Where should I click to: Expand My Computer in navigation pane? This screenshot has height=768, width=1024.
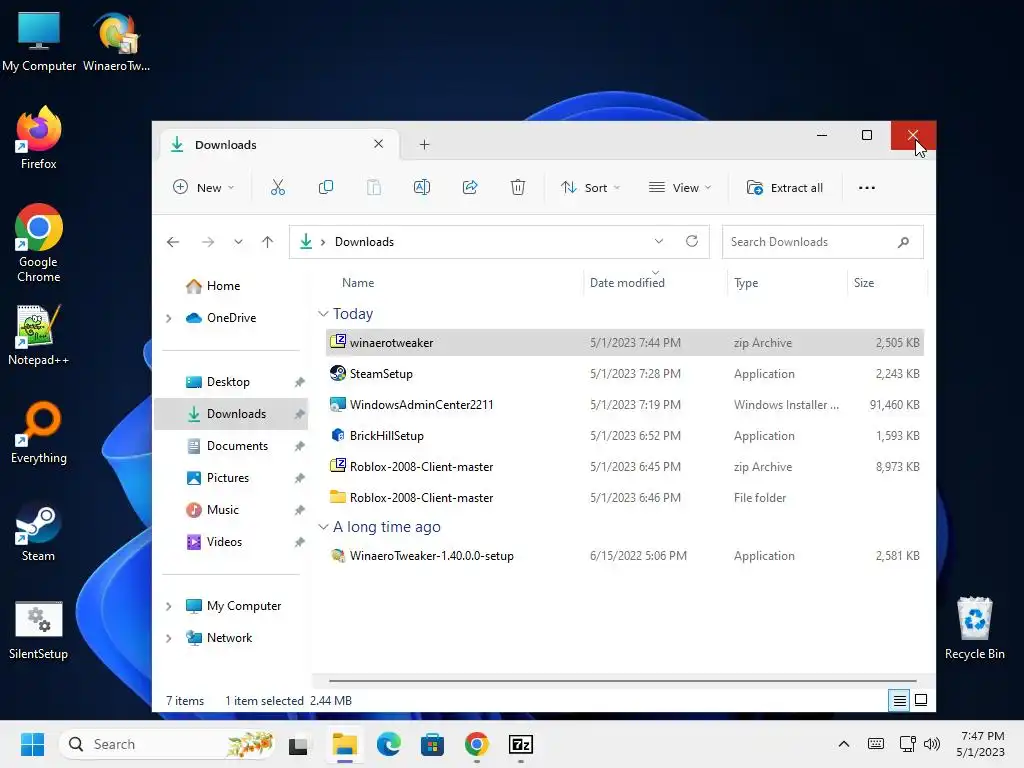pyautogui.click(x=168, y=606)
